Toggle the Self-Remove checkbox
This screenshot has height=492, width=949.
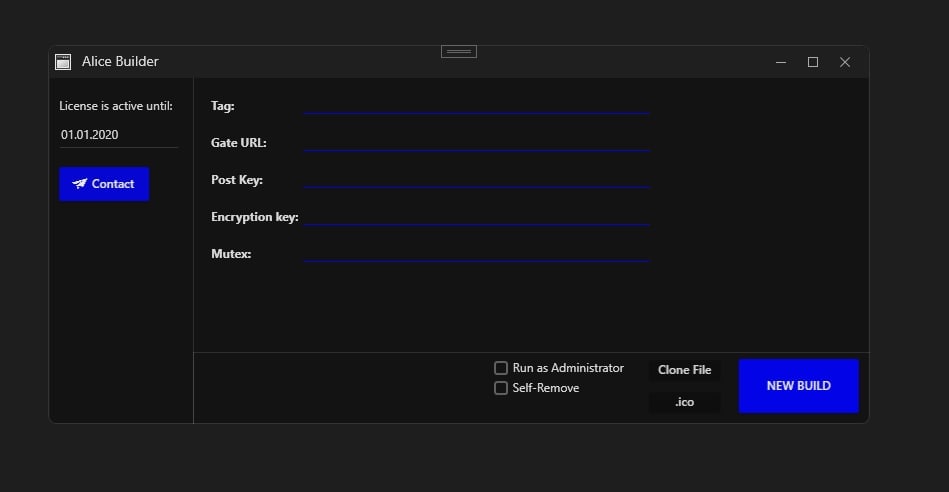click(501, 388)
